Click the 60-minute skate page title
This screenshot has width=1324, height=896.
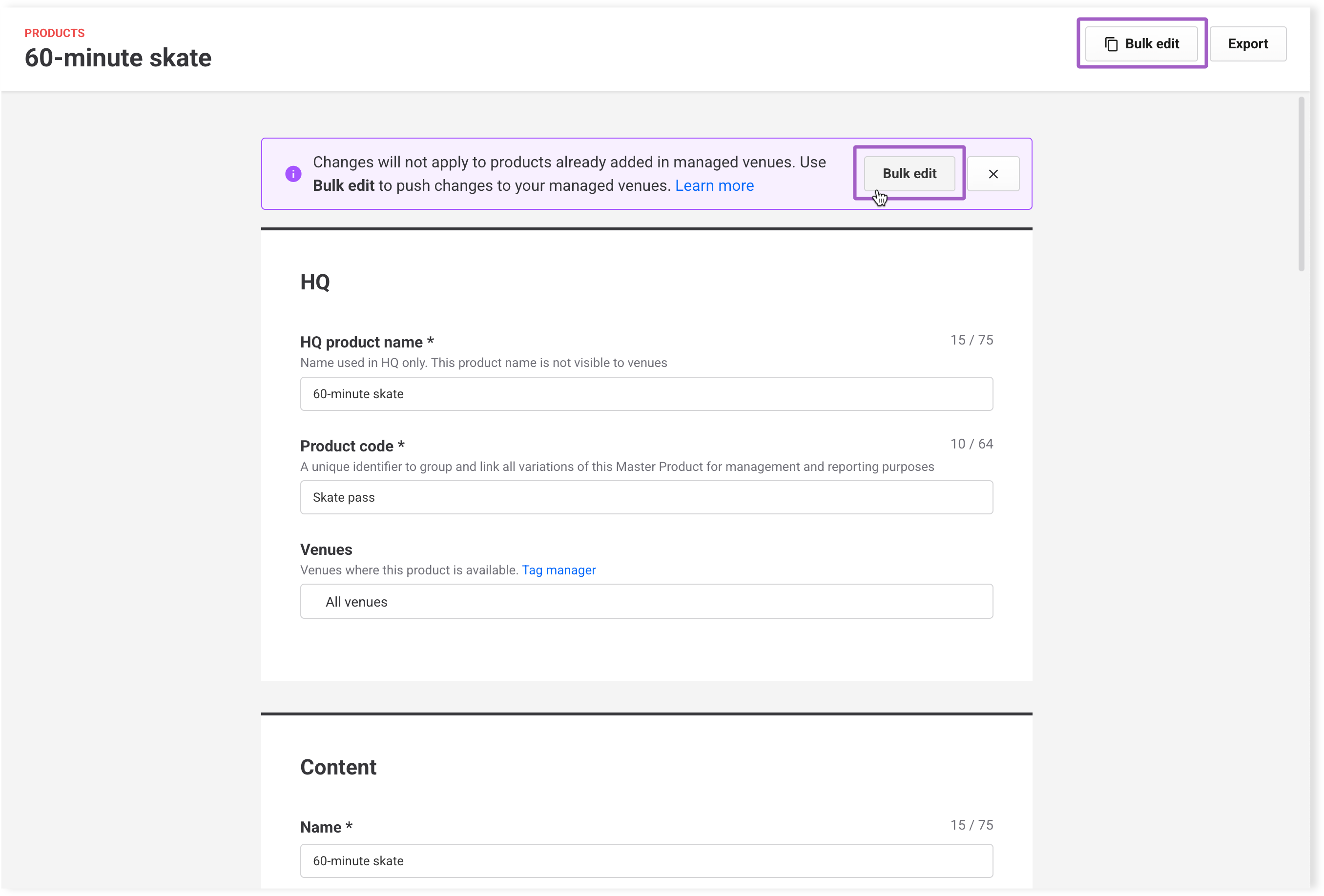[118, 58]
